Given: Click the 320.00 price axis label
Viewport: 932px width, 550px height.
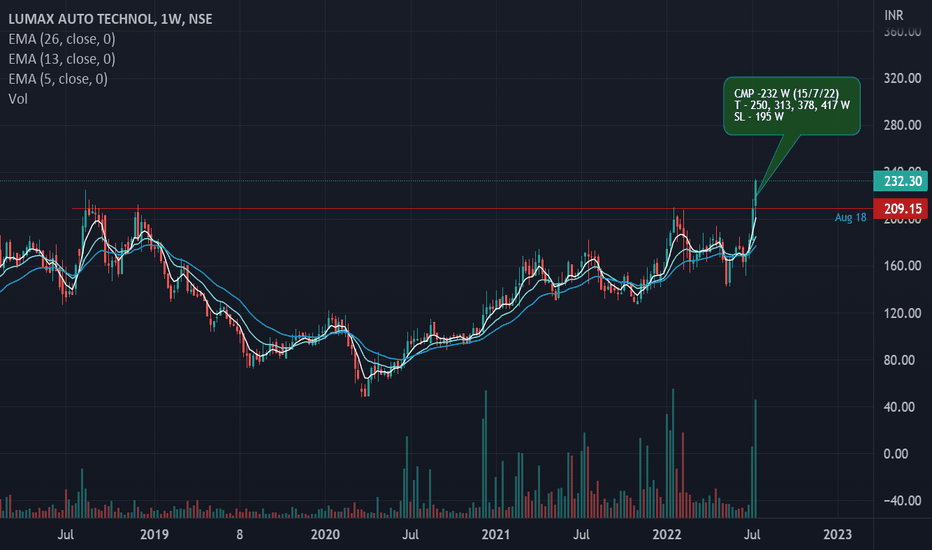Looking at the screenshot, I should [902, 78].
